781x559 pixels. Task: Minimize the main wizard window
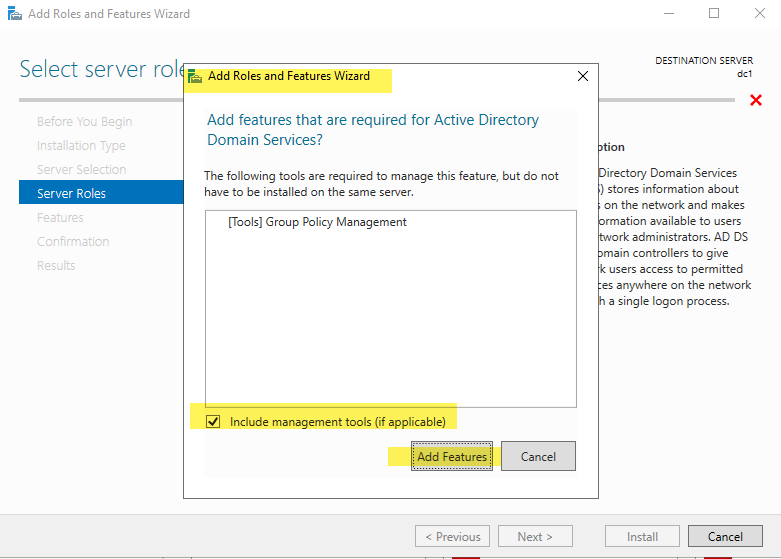pos(669,13)
